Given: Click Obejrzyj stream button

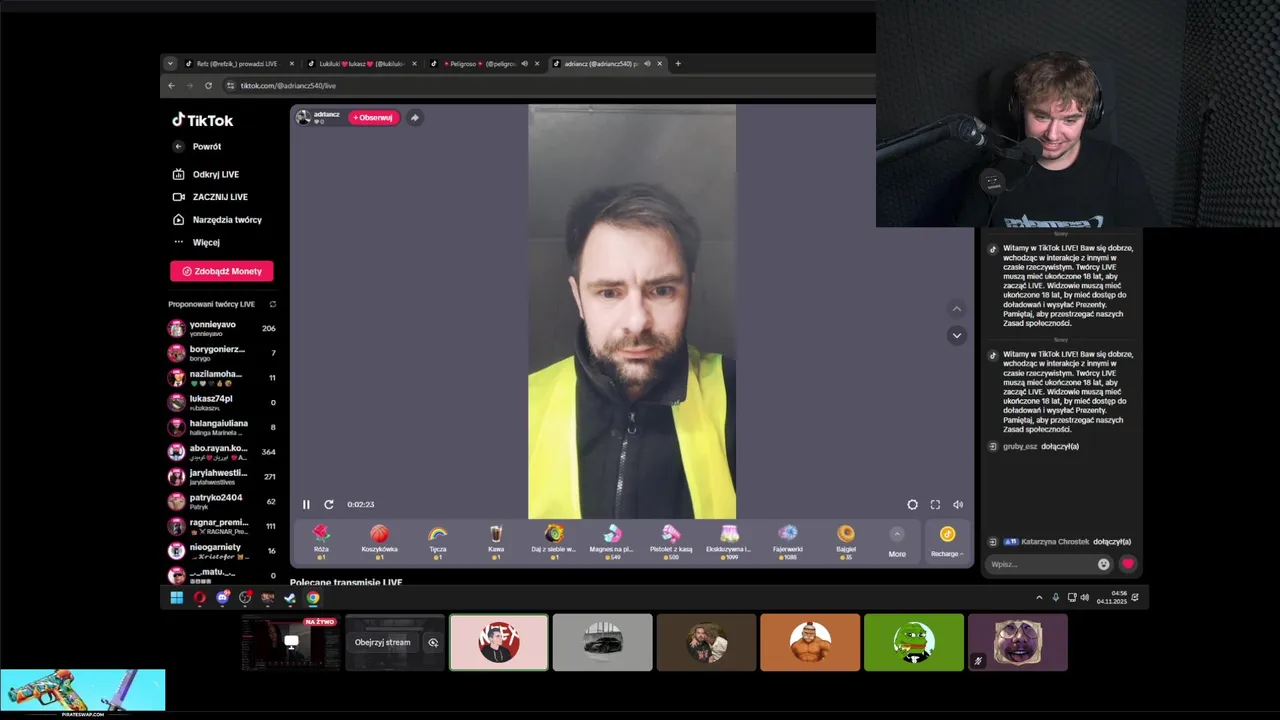Looking at the screenshot, I should pyautogui.click(x=383, y=642).
